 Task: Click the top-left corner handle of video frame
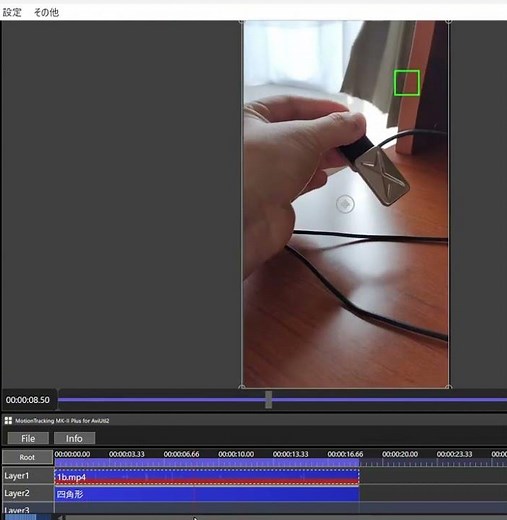coord(242,21)
